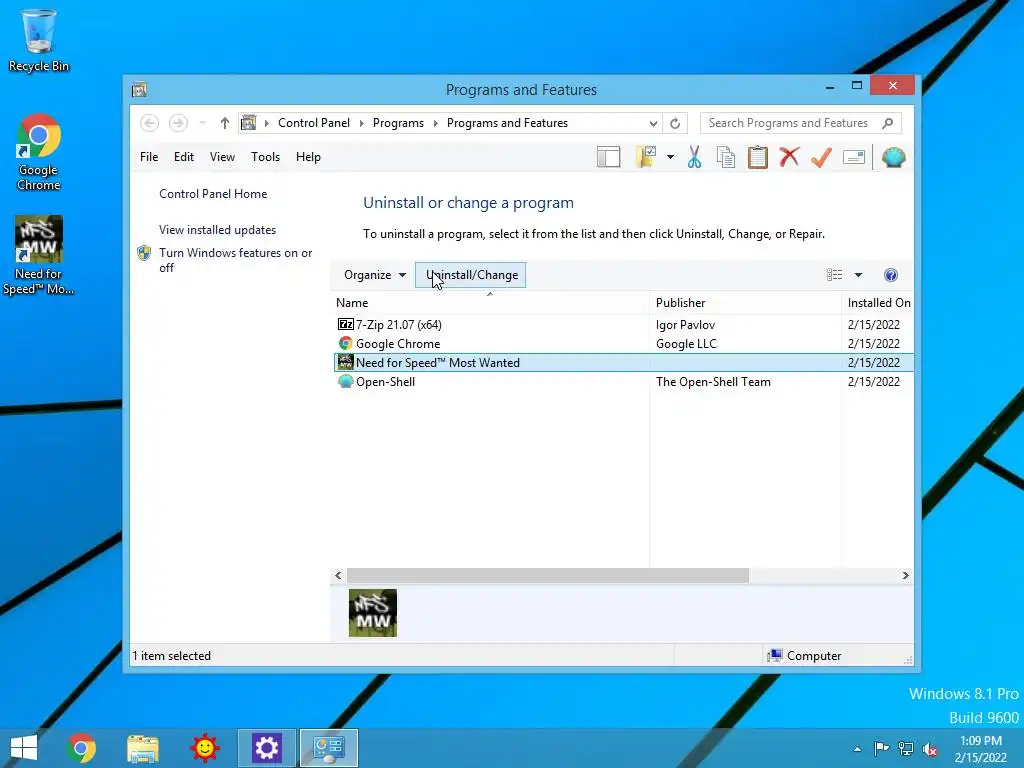Click the Paste clipboard toolbar icon
Image resolution: width=1024 pixels, height=768 pixels.
[x=758, y=157]
